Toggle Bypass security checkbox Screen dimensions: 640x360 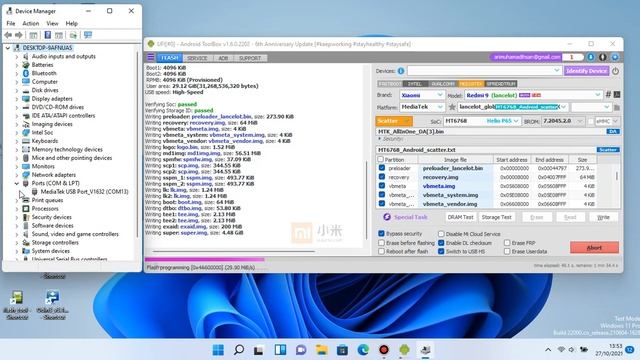381,233
